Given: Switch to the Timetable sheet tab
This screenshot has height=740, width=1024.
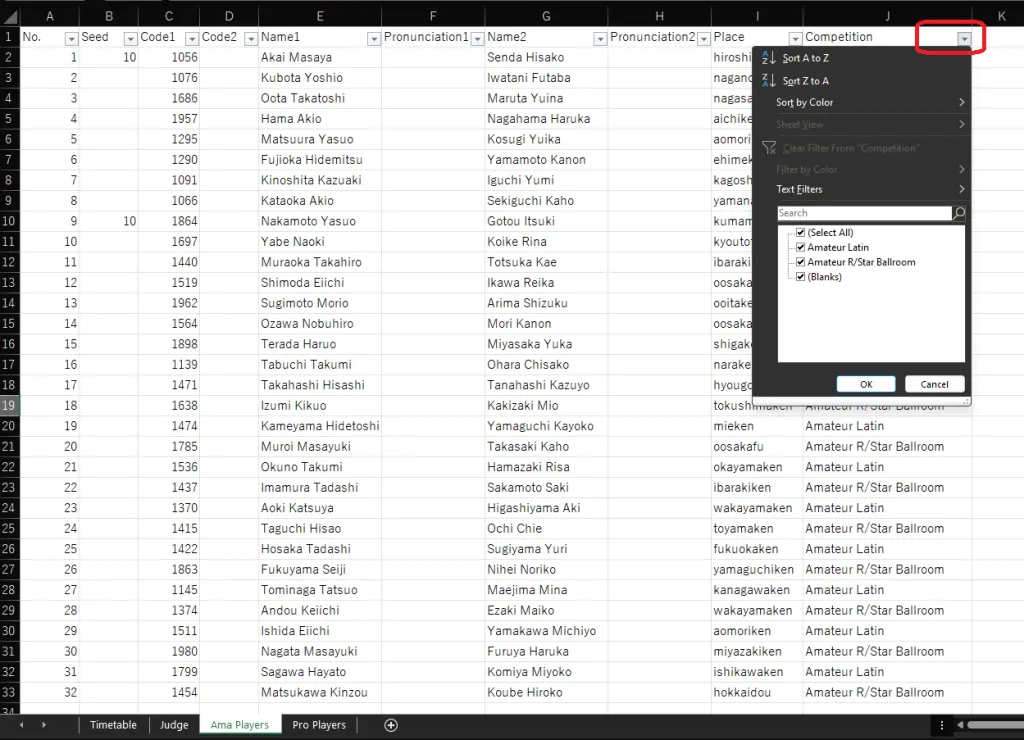Looking at the screenshot, I should tap(113, 725).
